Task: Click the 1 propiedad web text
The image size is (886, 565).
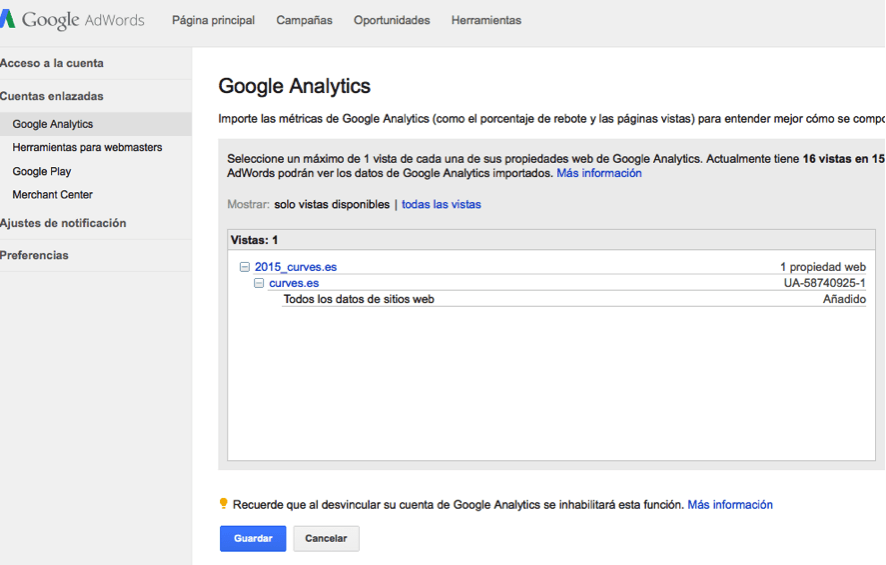Action: [x=823, y=267]
